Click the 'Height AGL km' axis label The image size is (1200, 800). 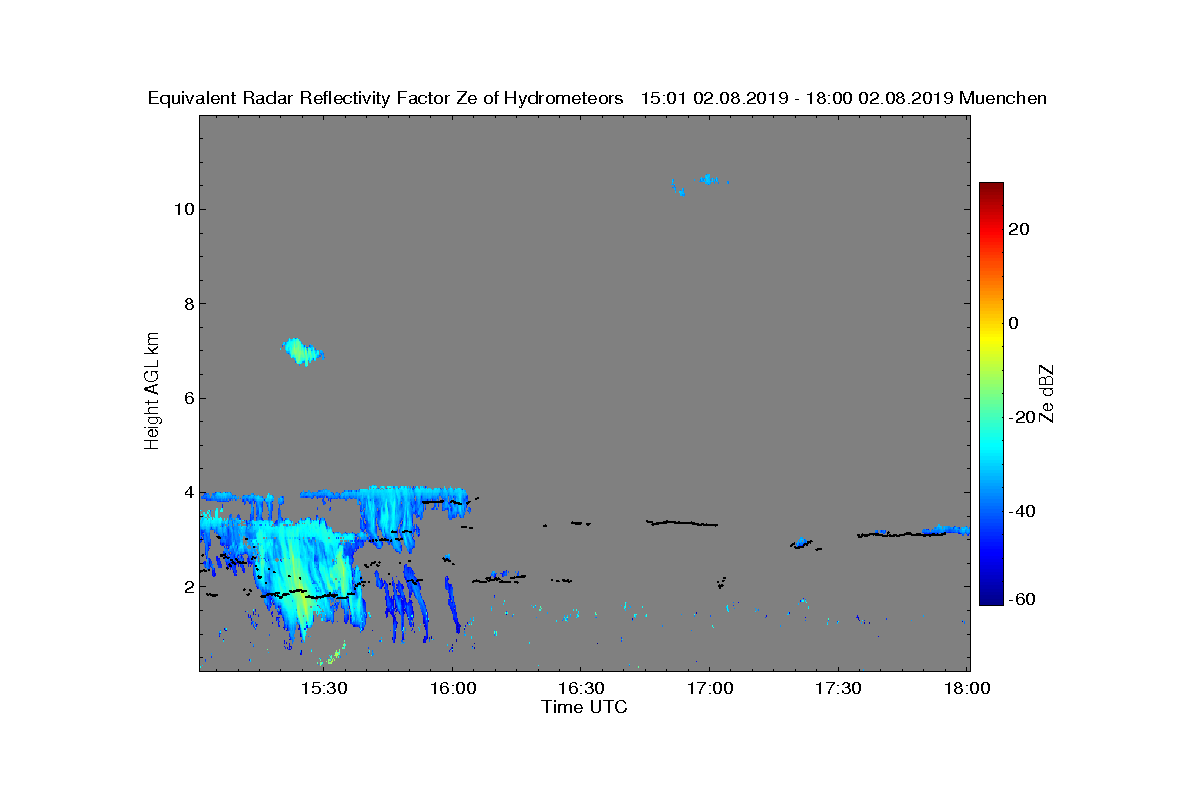[x=152, y=392]
